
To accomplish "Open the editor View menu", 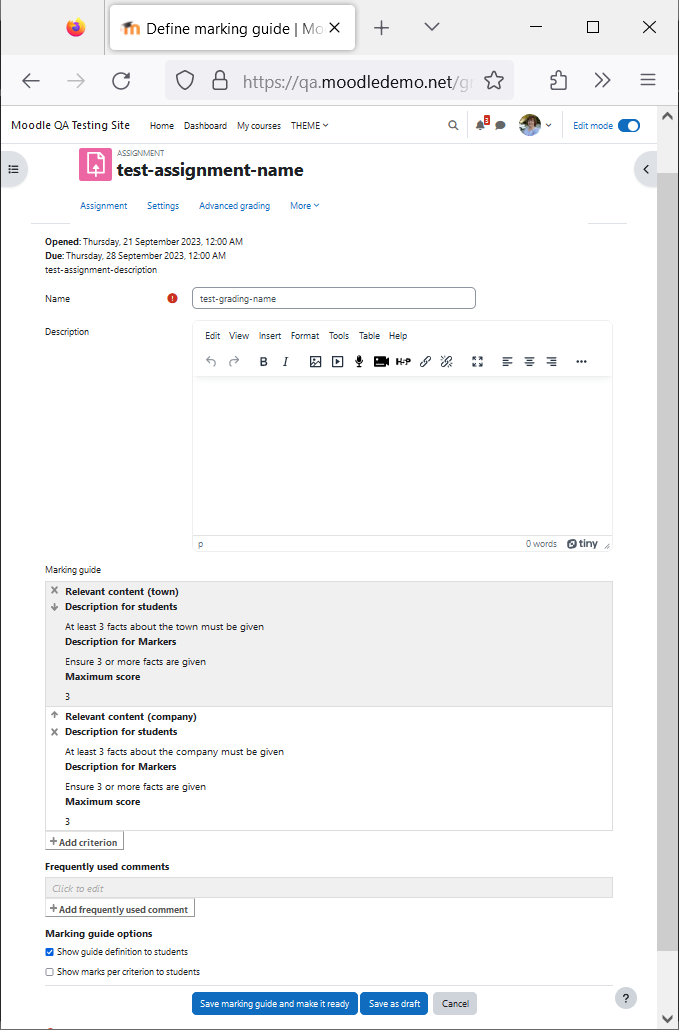I will pyautogui.click(x=239, y=336).
